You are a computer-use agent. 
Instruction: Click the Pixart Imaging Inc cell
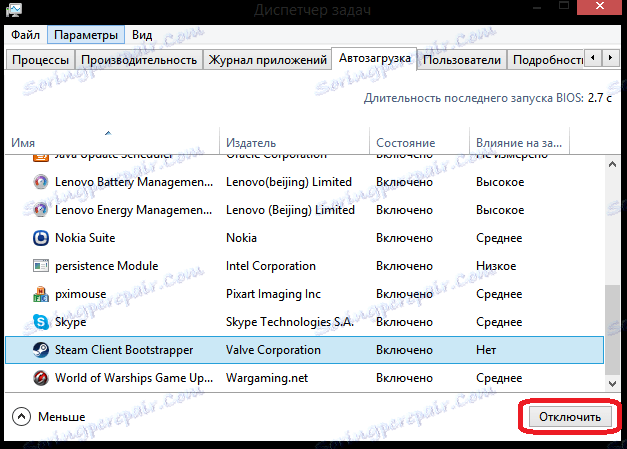click(273, 294)
